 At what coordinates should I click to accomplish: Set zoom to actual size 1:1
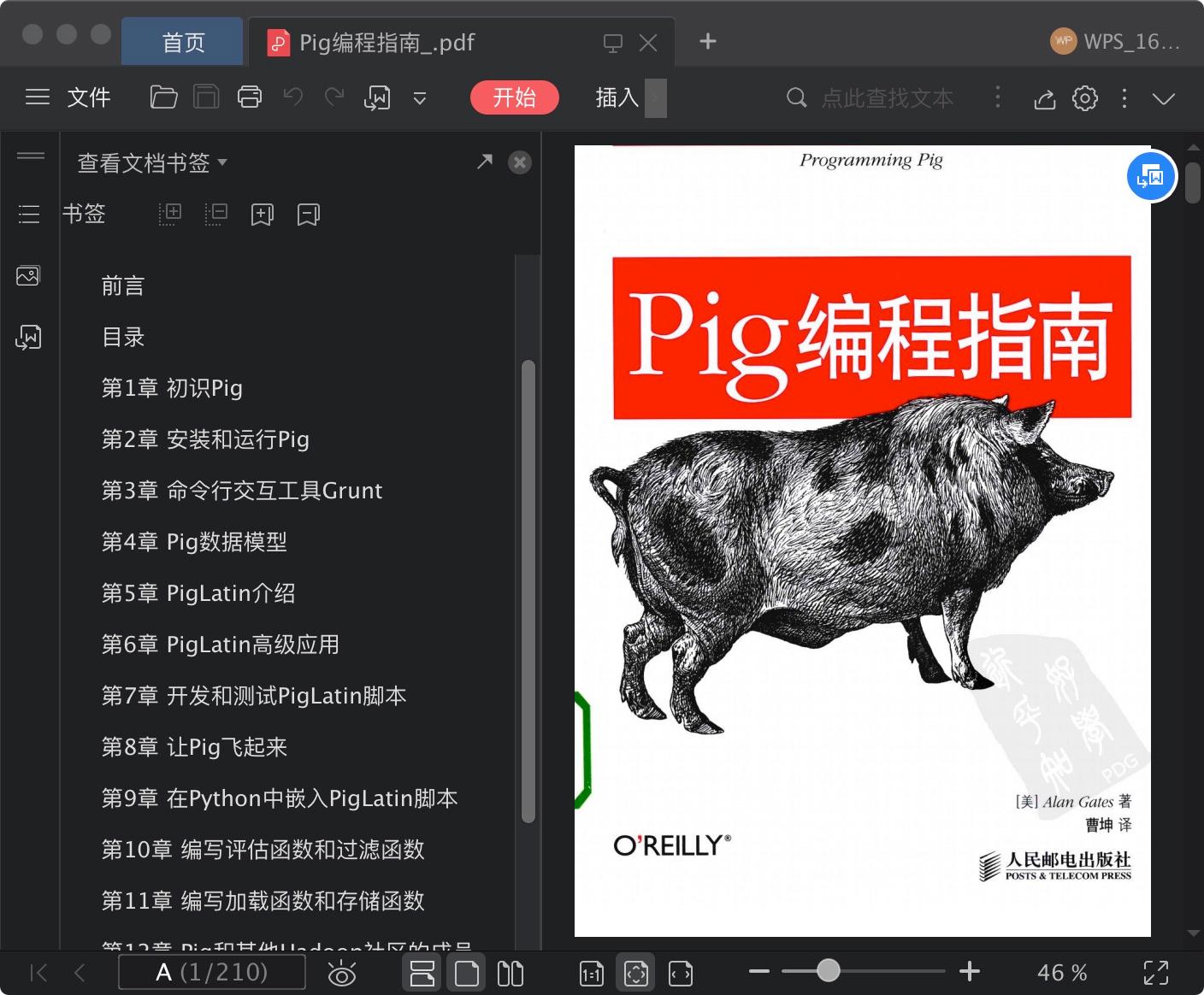(x=592, y=974)
